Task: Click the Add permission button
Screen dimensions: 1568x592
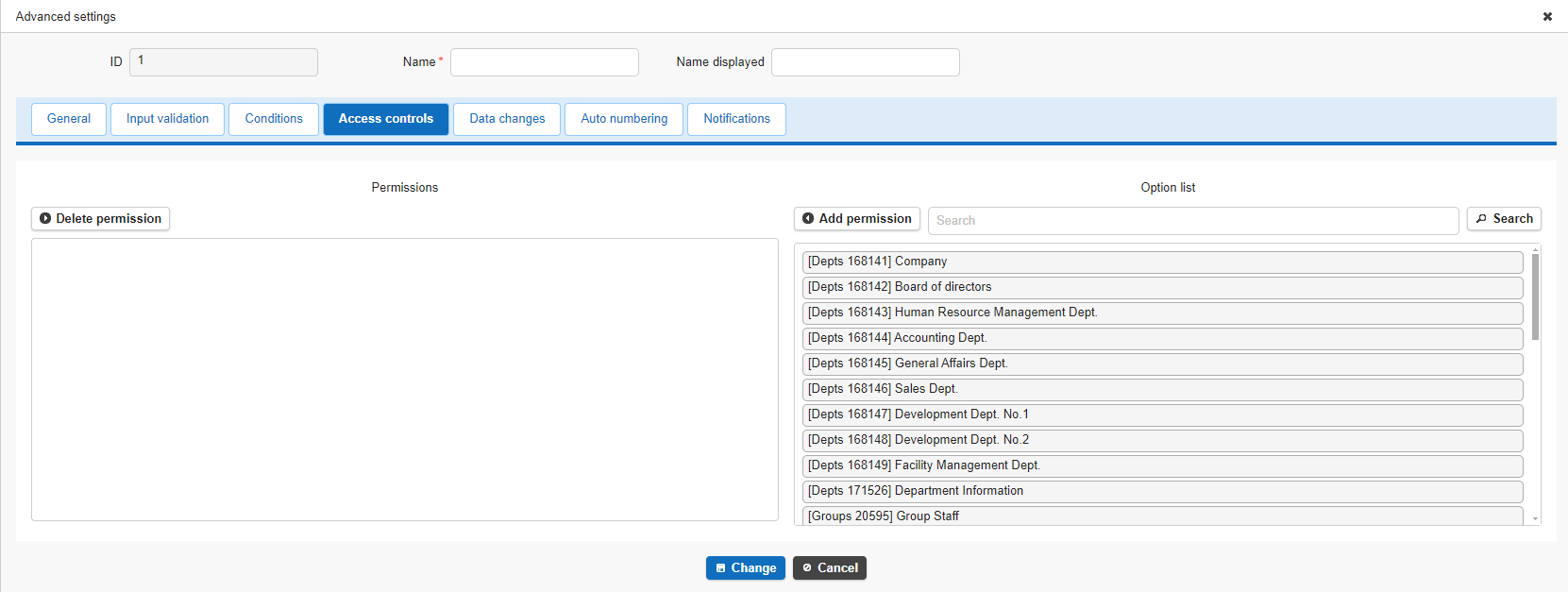Action: (x=857, y=219)
